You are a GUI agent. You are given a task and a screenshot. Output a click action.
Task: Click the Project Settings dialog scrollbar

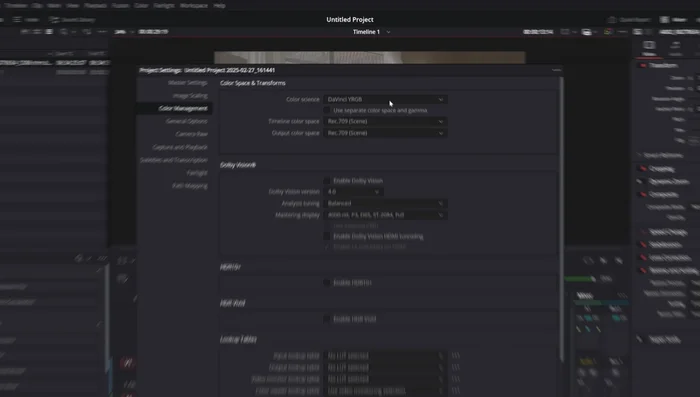click(x=562, y=219)
